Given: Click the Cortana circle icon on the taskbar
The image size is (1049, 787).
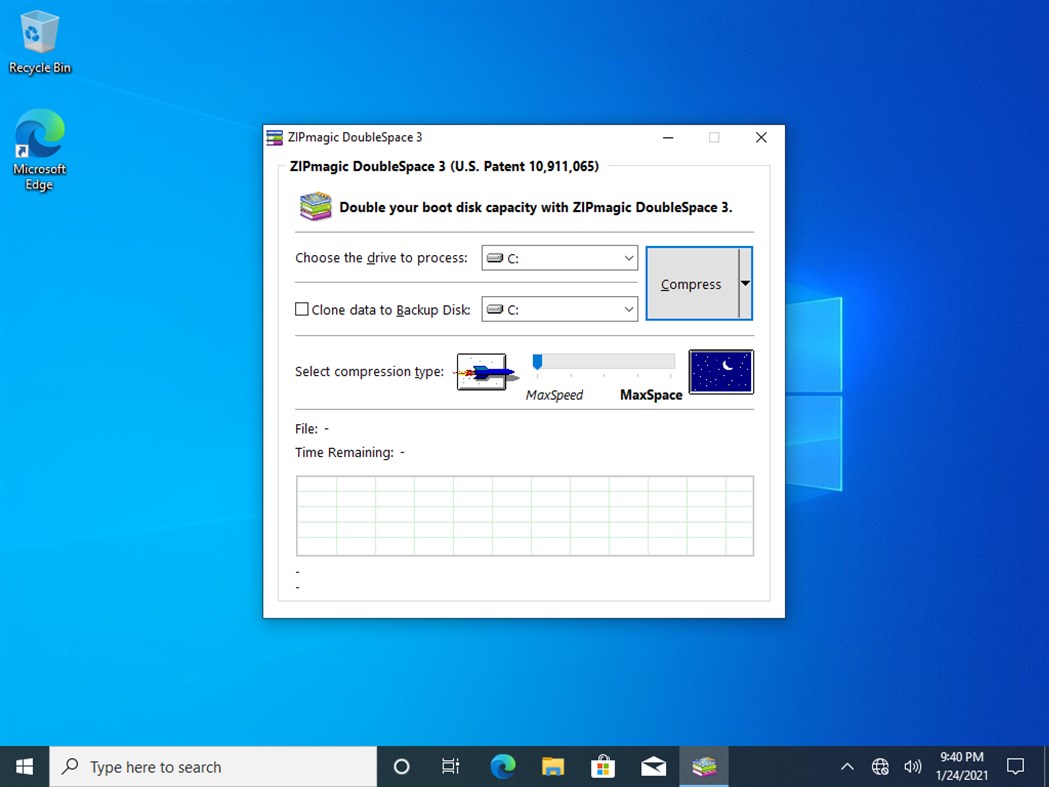Looking at the screenshot, I should click(x=400, y=766).
